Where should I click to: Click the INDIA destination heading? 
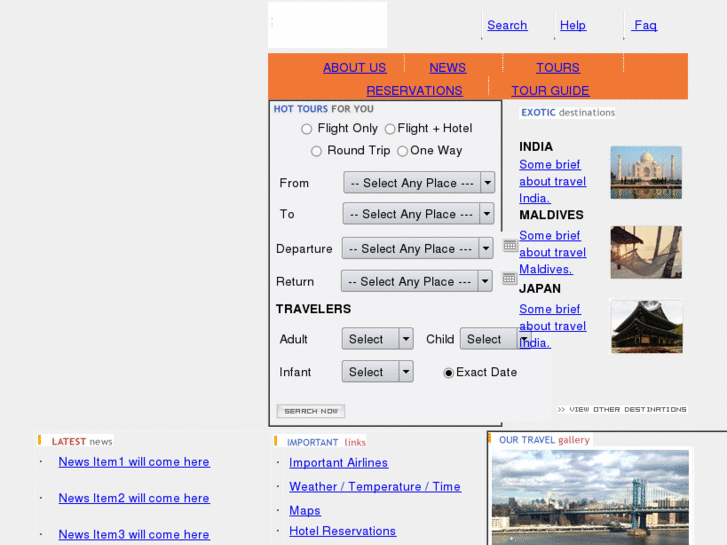536,147
